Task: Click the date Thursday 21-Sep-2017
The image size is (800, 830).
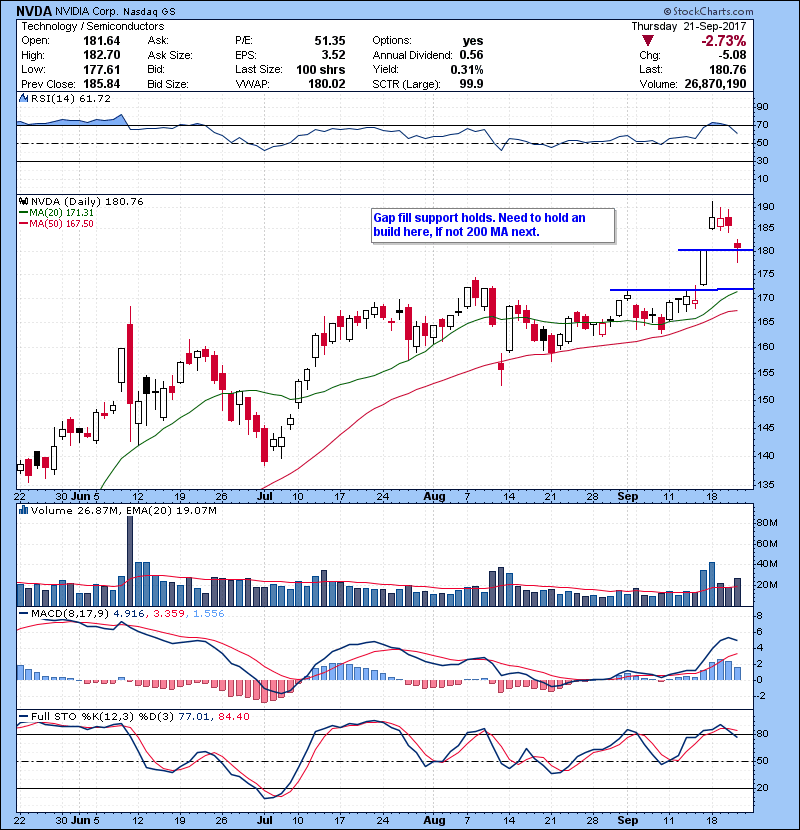Action: [689, 26]
